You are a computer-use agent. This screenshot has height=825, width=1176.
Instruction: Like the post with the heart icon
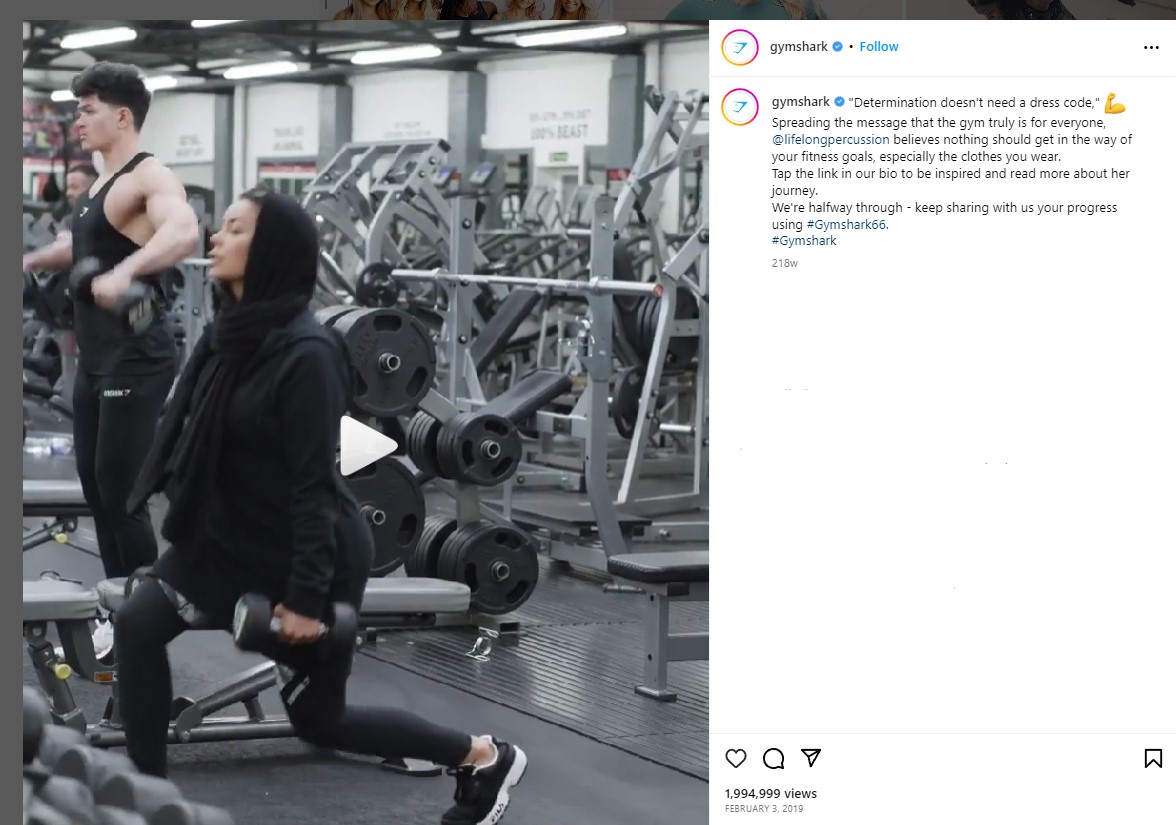pos(736,758)
